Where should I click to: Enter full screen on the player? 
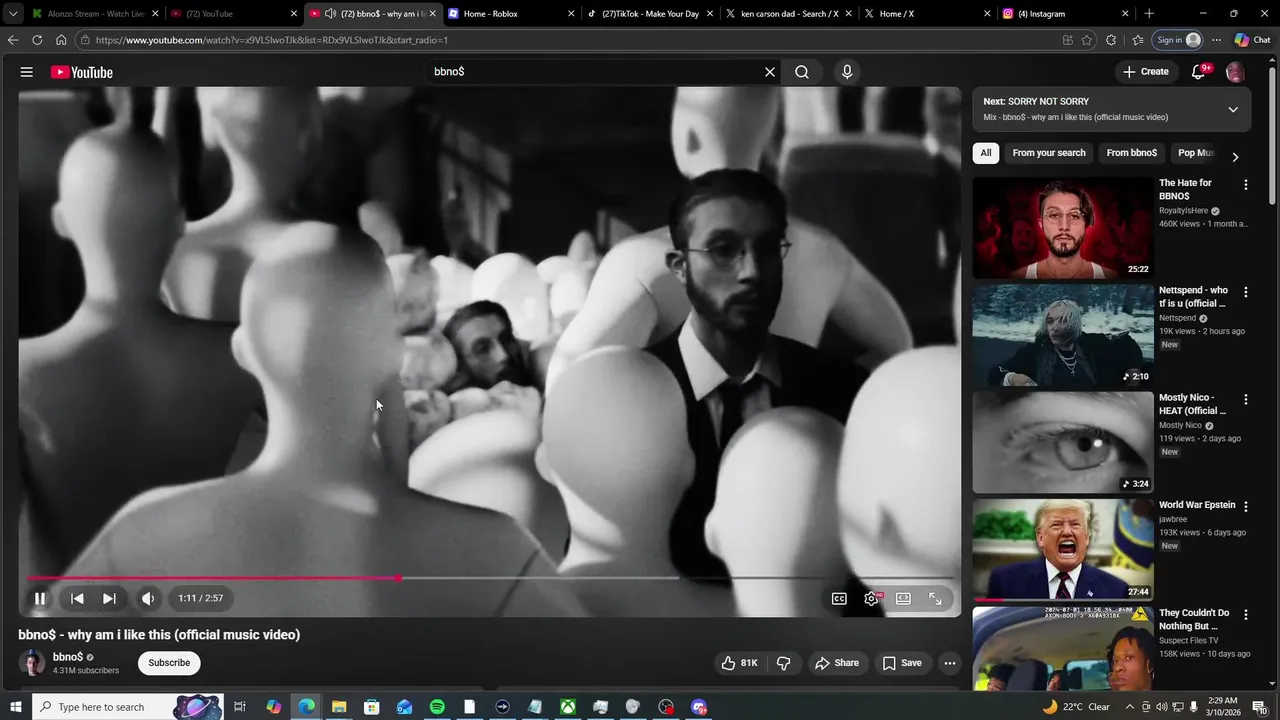pyautogui.click(x=935, y=598)
